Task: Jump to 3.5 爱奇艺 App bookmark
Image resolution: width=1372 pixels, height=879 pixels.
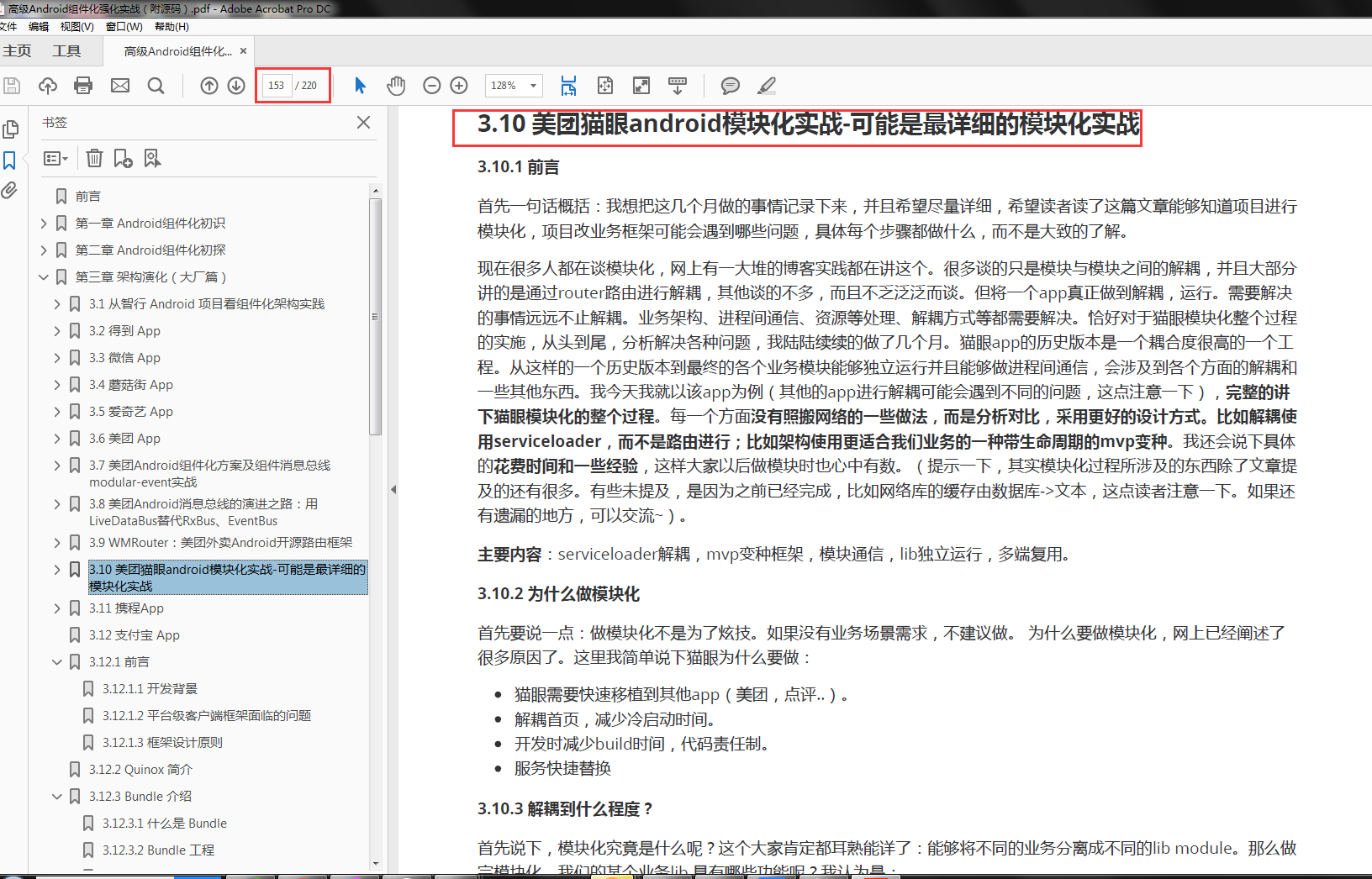Action: (131, 412)
